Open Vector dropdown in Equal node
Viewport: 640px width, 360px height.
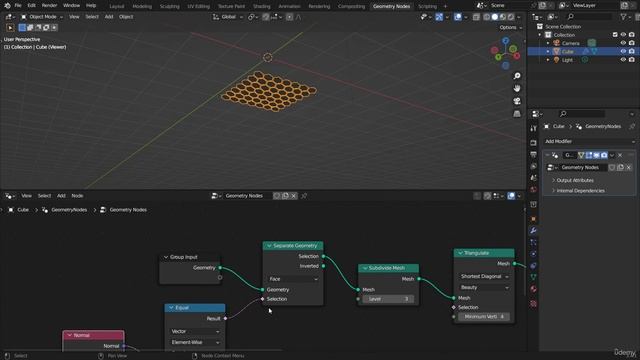tap(195, 331)
